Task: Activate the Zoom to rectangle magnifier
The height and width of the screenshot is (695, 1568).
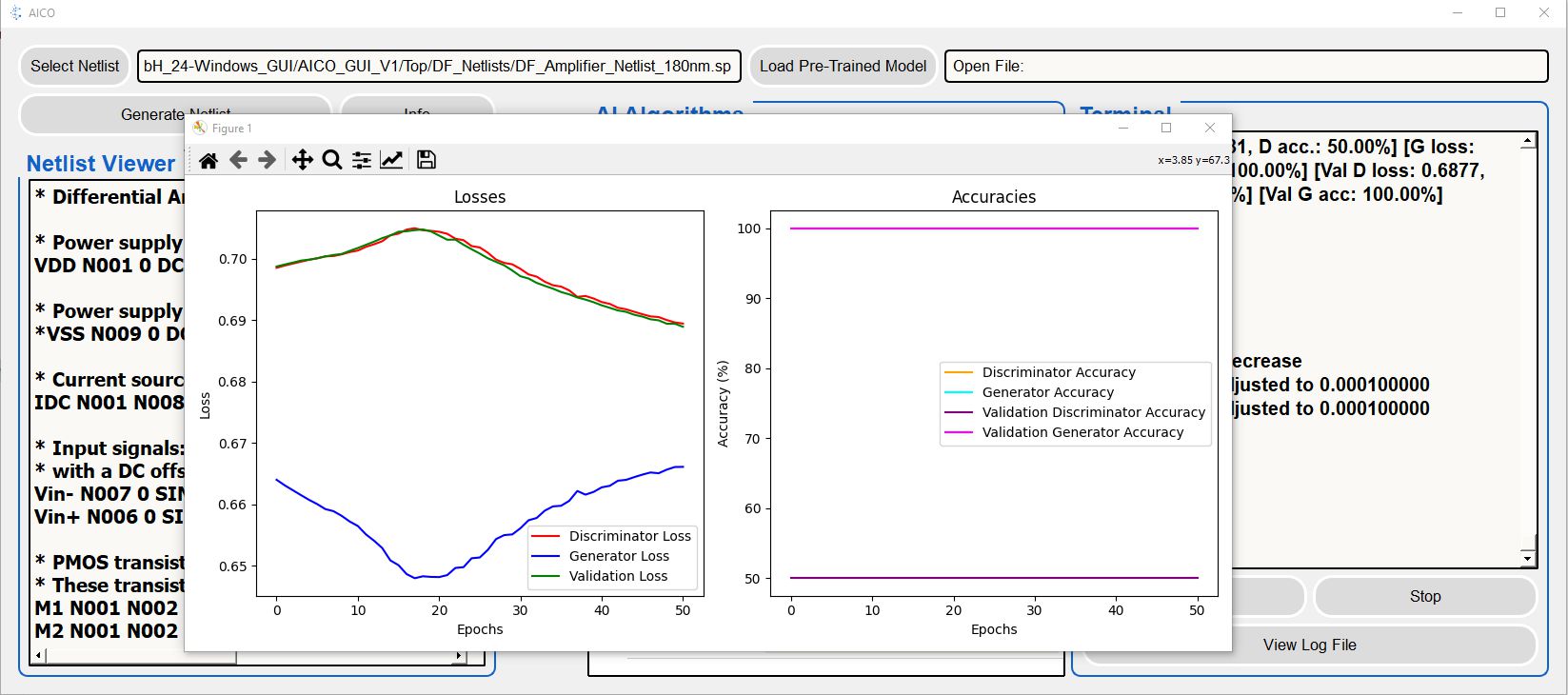Action: point(331,160)
